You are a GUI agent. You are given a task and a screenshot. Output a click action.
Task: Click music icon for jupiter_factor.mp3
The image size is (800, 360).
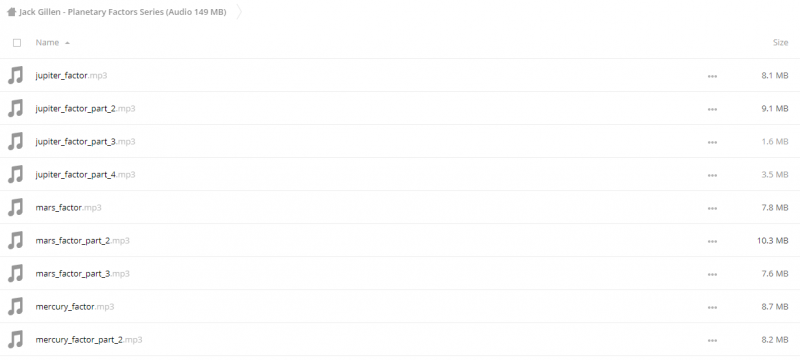tap(16, 75)
